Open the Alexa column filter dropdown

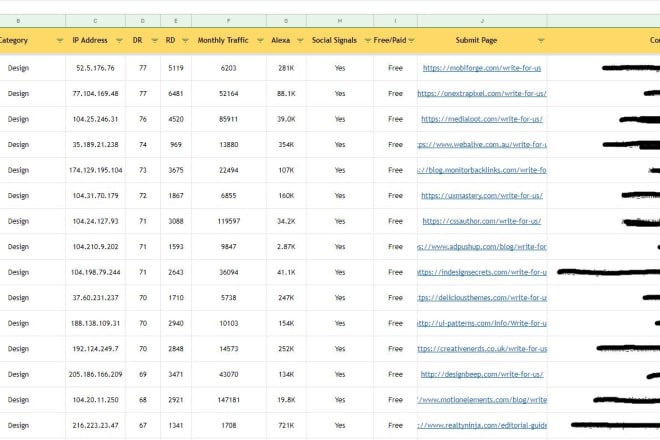[300, 40]
